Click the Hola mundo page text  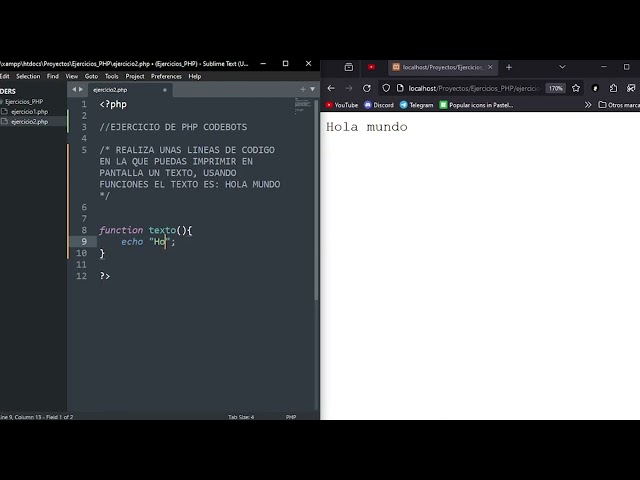(367, 127)
